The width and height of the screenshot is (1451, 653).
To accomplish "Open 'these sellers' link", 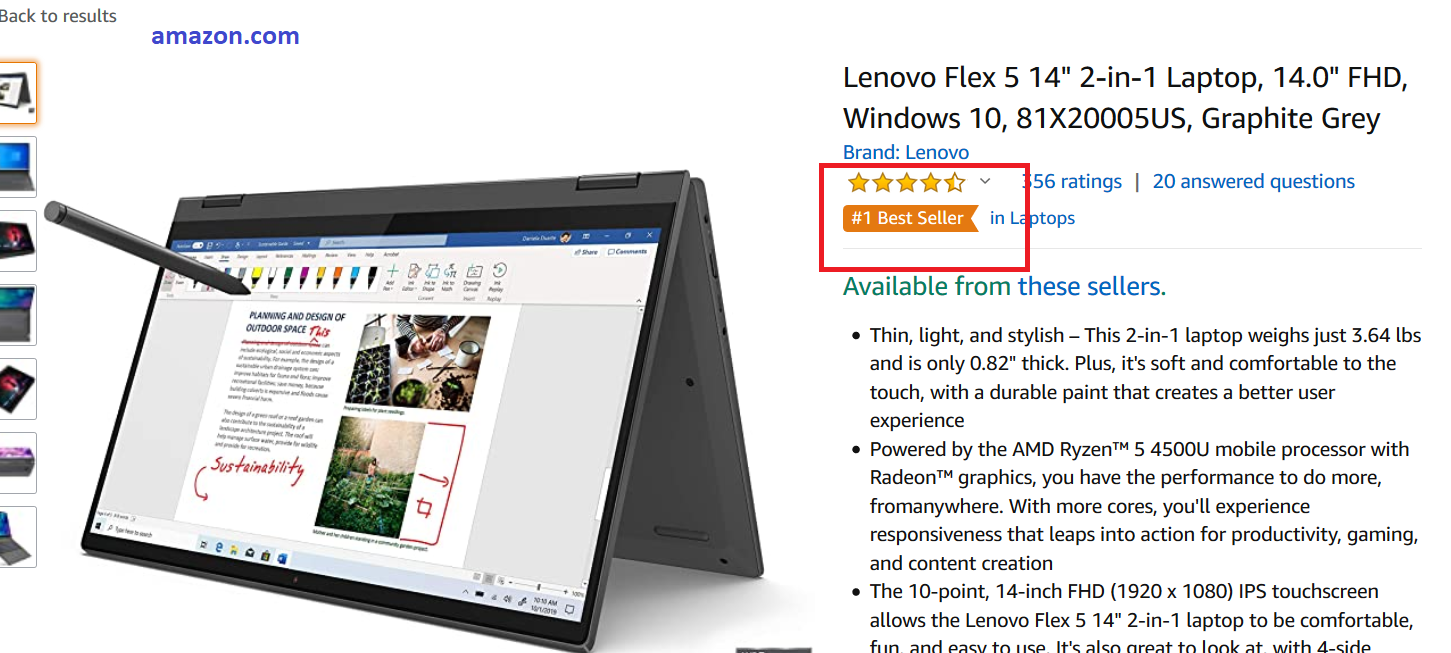I will pos(1091,287).
